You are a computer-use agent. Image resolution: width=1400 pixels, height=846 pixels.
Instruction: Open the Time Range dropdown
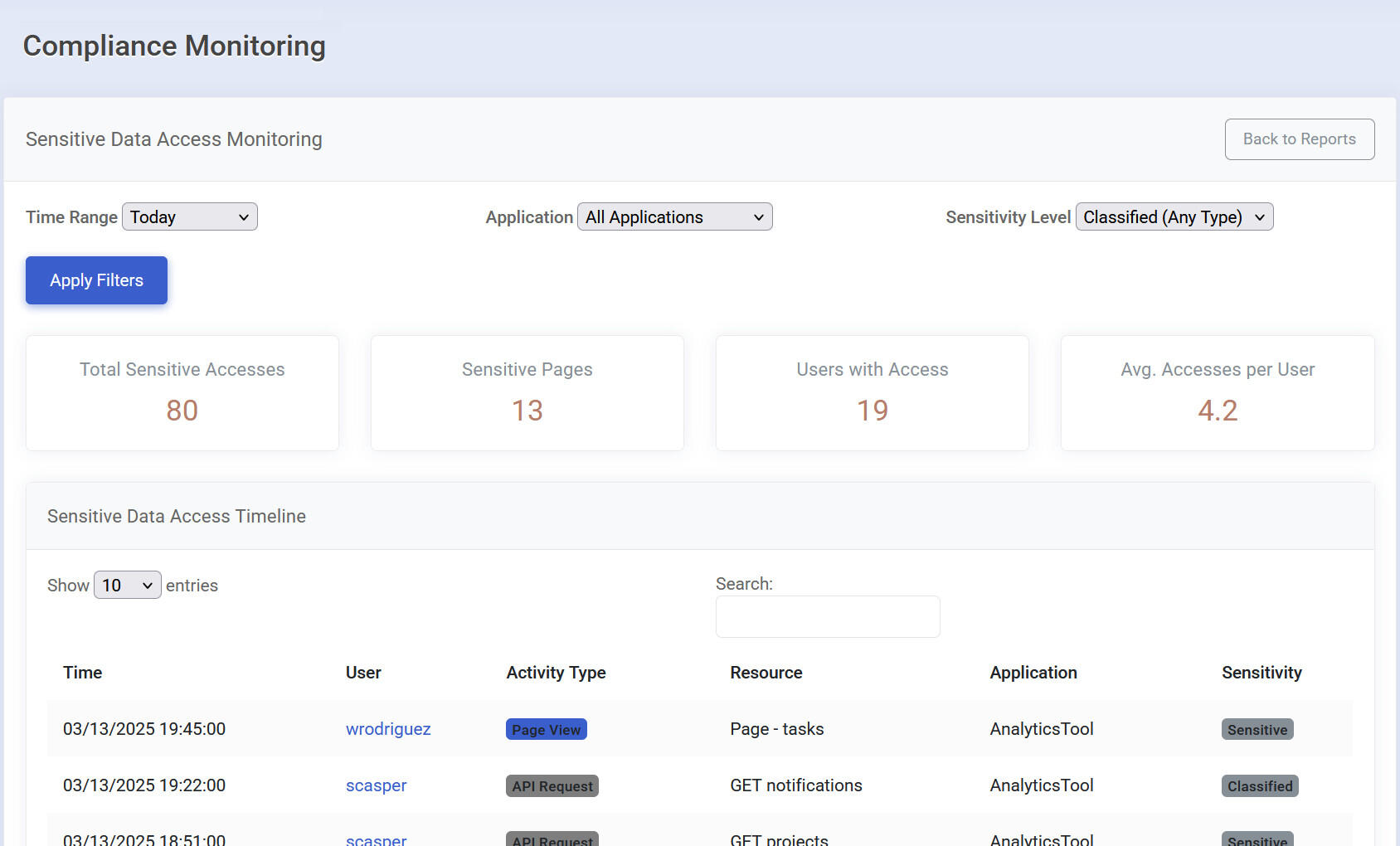[x=190, y=217]
